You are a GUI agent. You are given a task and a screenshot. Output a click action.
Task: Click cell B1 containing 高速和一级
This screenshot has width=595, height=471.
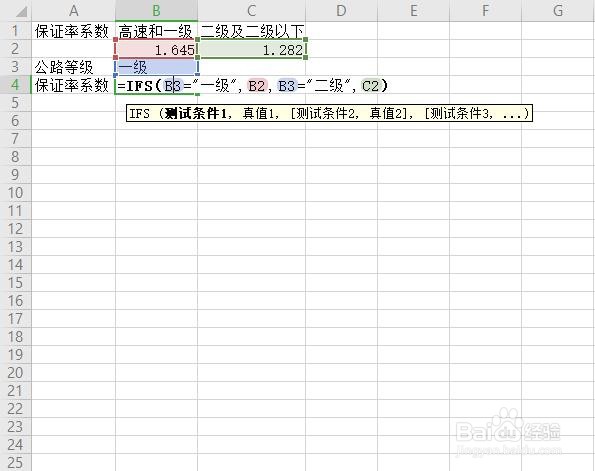tap(156, 31)
